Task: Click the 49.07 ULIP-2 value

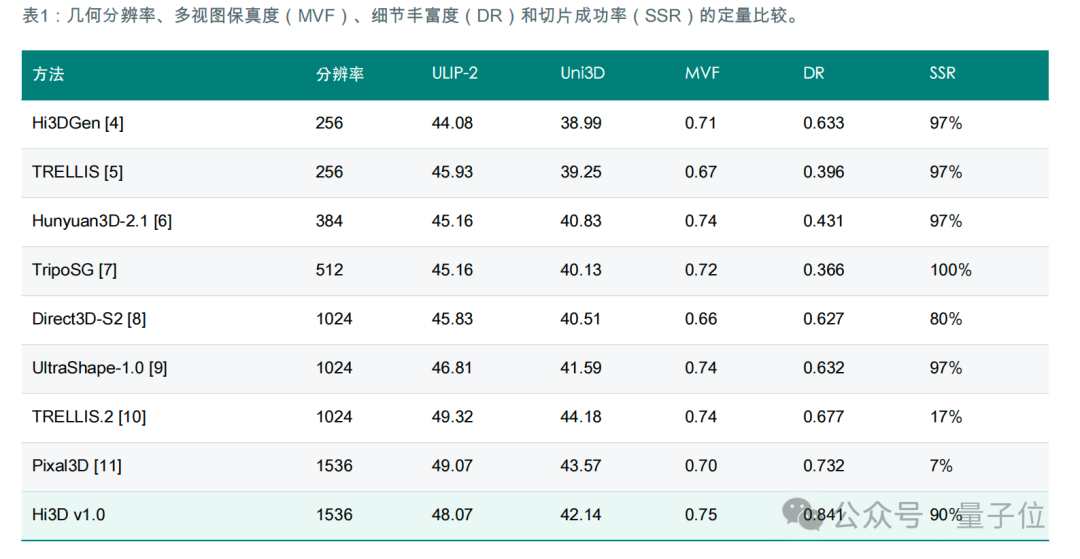Action: point(452,465)
